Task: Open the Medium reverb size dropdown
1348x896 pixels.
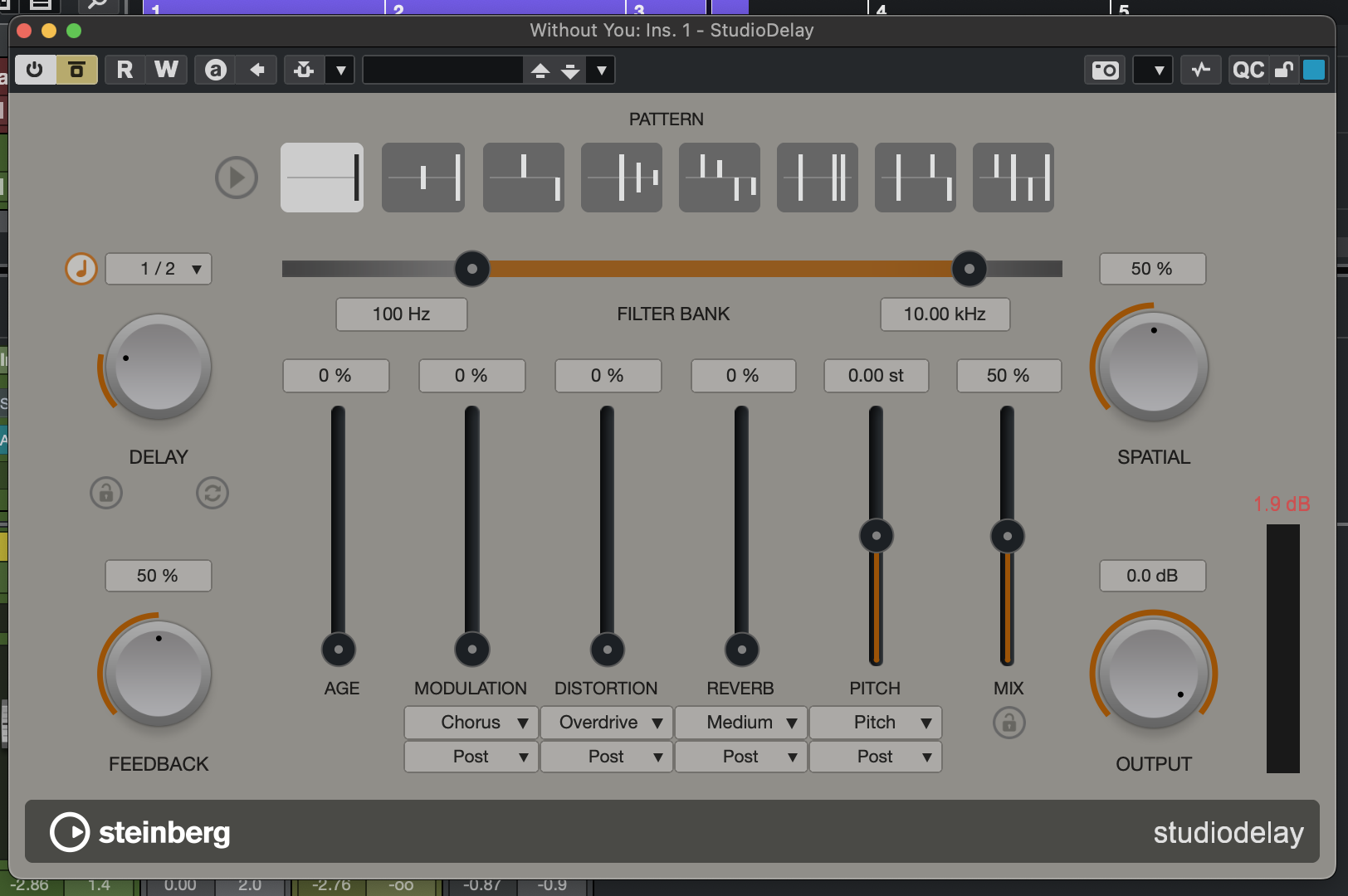Action: click(x=740, y=723)
